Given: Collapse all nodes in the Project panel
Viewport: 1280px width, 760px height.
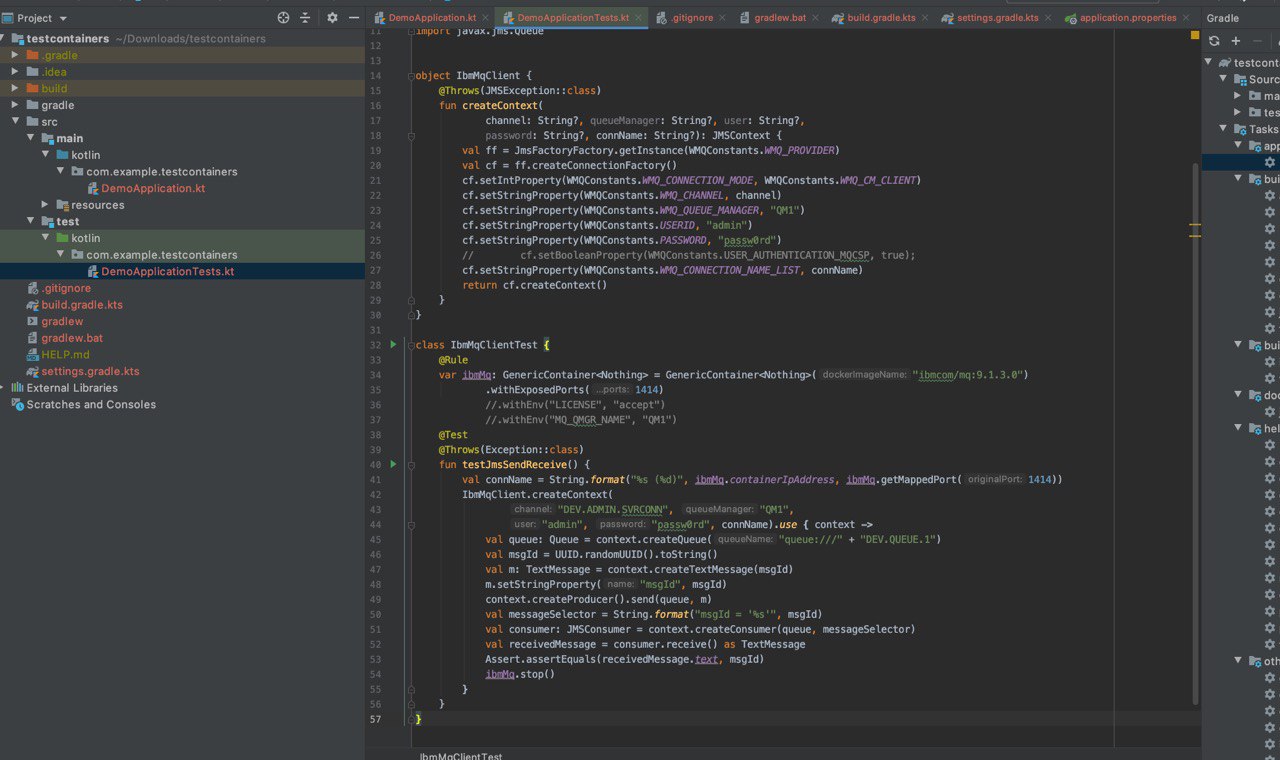Looking at the screenshot, I should pos(305,18).
